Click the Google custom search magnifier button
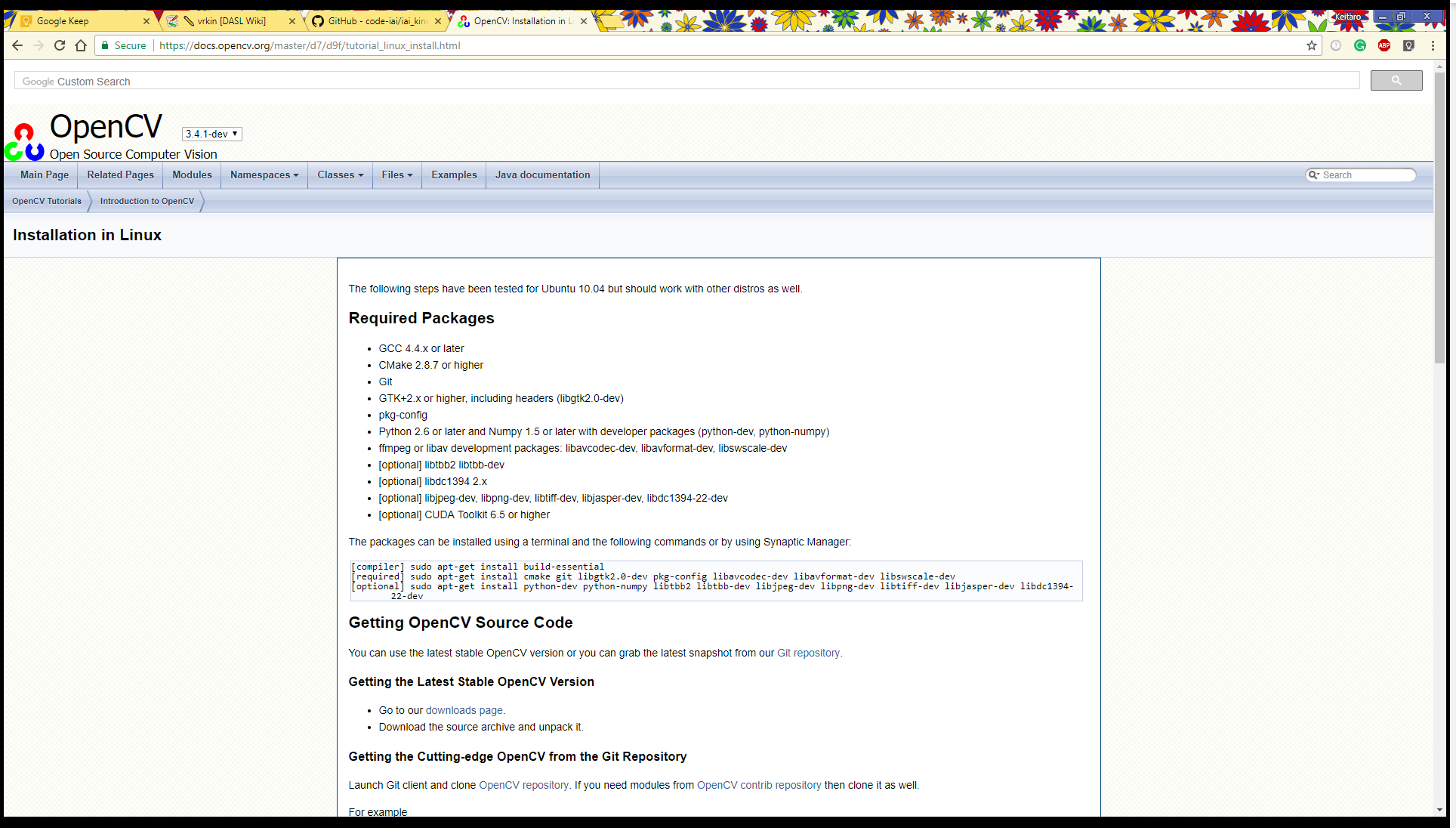 1396,80
